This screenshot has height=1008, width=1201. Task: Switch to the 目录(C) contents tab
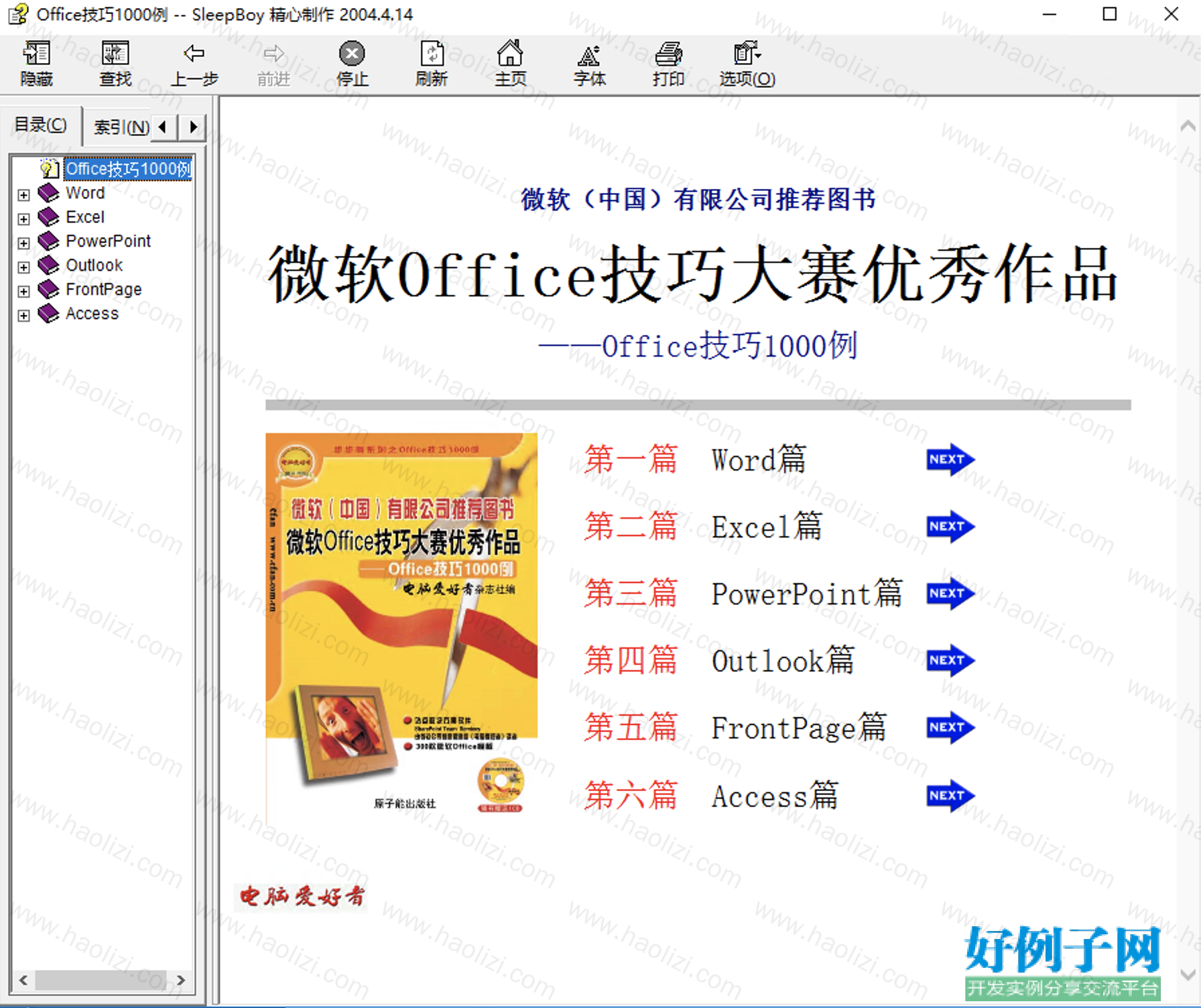tap(41, 125)
